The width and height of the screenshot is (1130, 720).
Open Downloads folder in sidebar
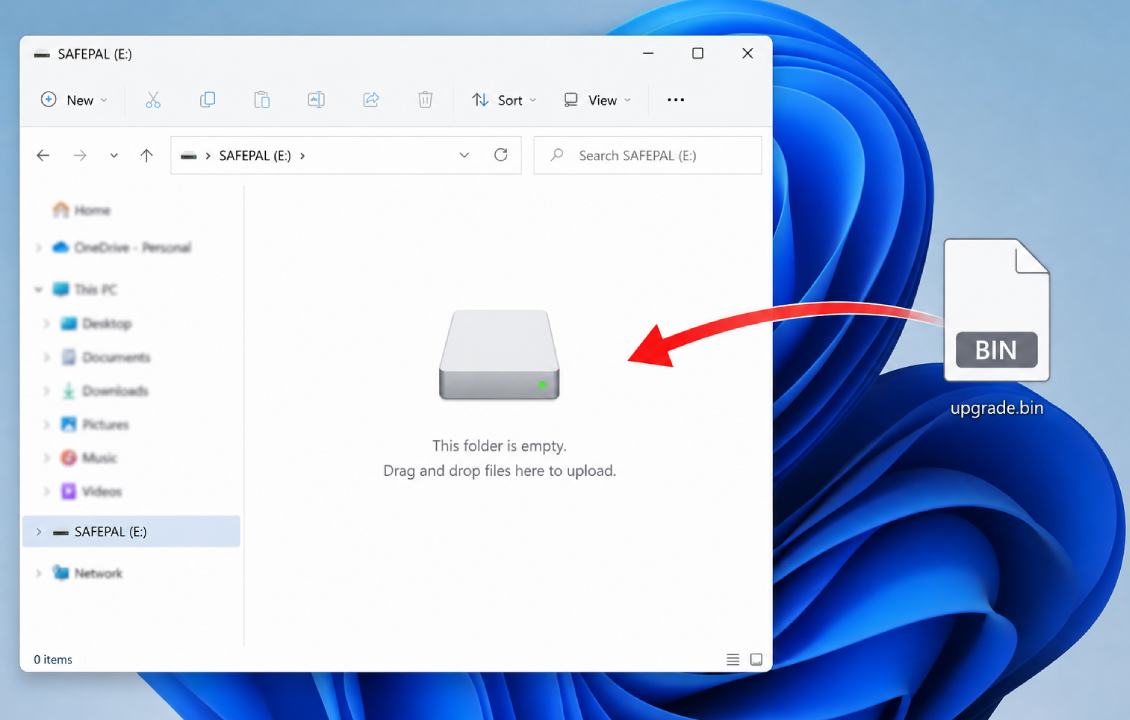click(104, 391)
